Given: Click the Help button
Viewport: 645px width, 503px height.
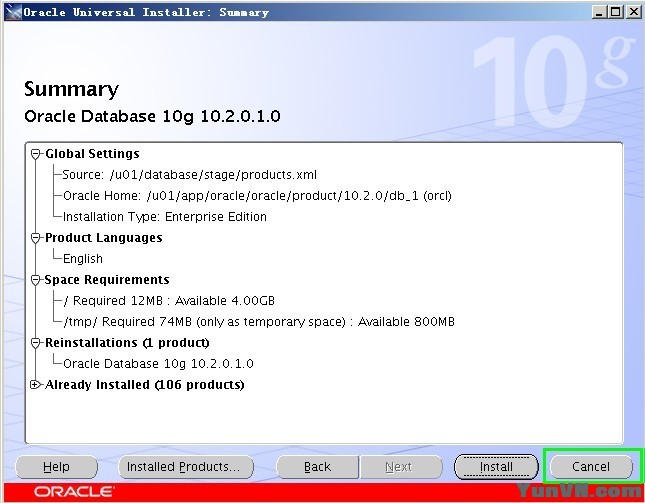Looking at the screenshot, I should (56, 467).
